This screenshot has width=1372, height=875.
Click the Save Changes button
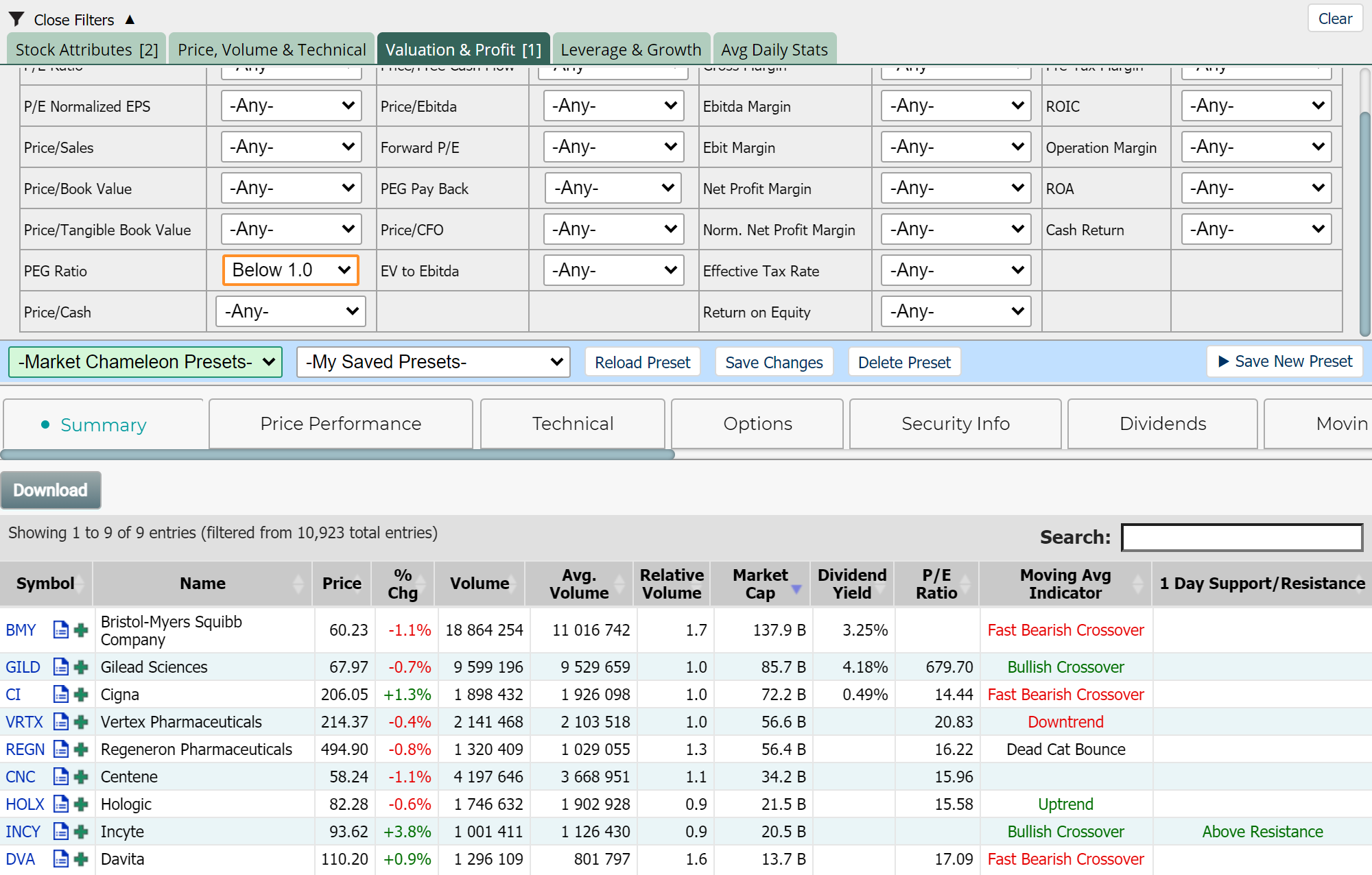coord(774,362)
